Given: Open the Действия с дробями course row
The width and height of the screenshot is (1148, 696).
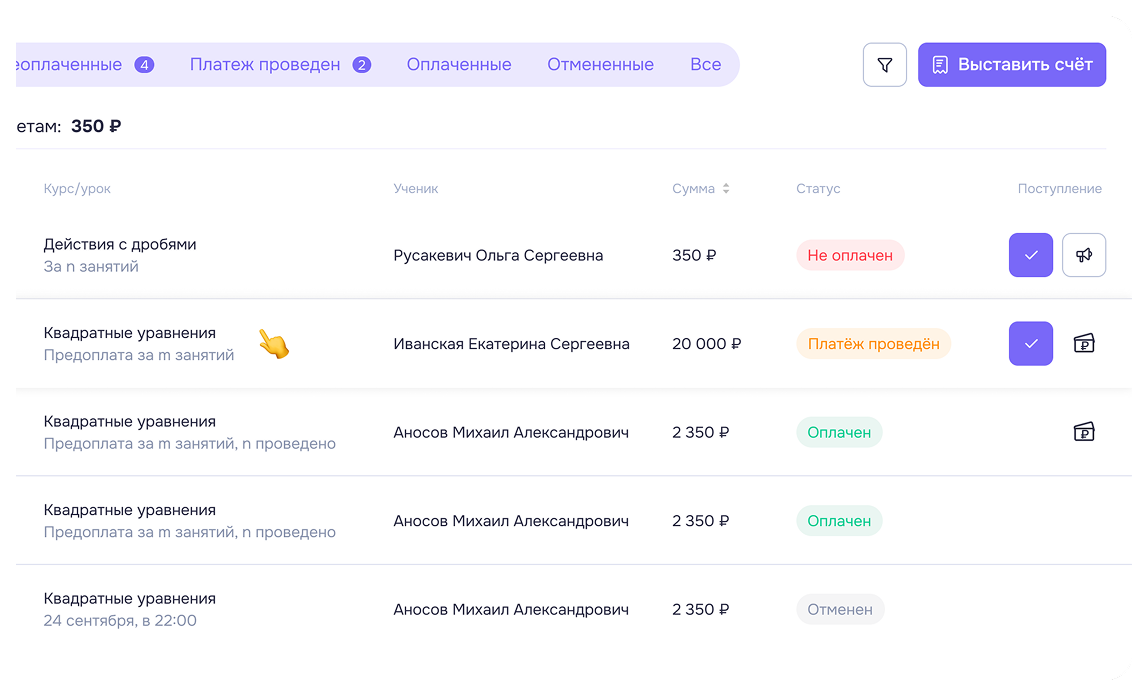Looking at the screenshot, I should [120, 245].
